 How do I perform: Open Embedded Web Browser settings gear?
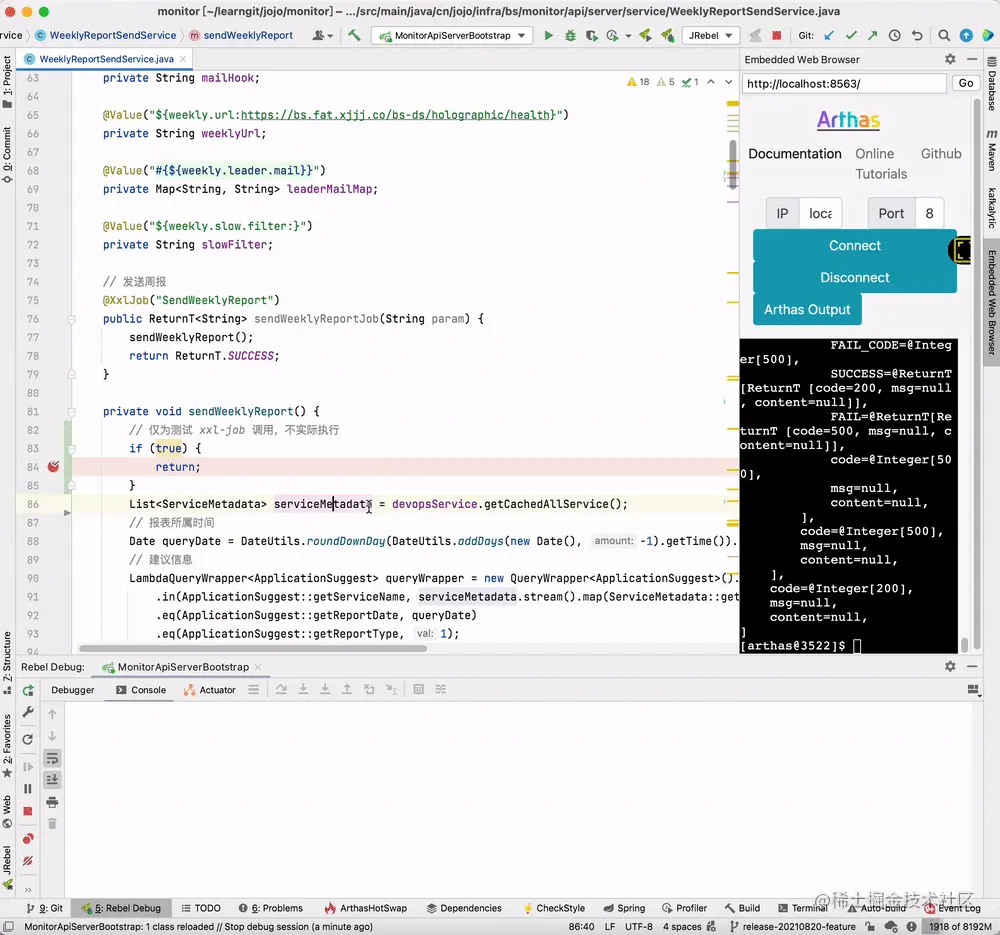tap(950, 59)
